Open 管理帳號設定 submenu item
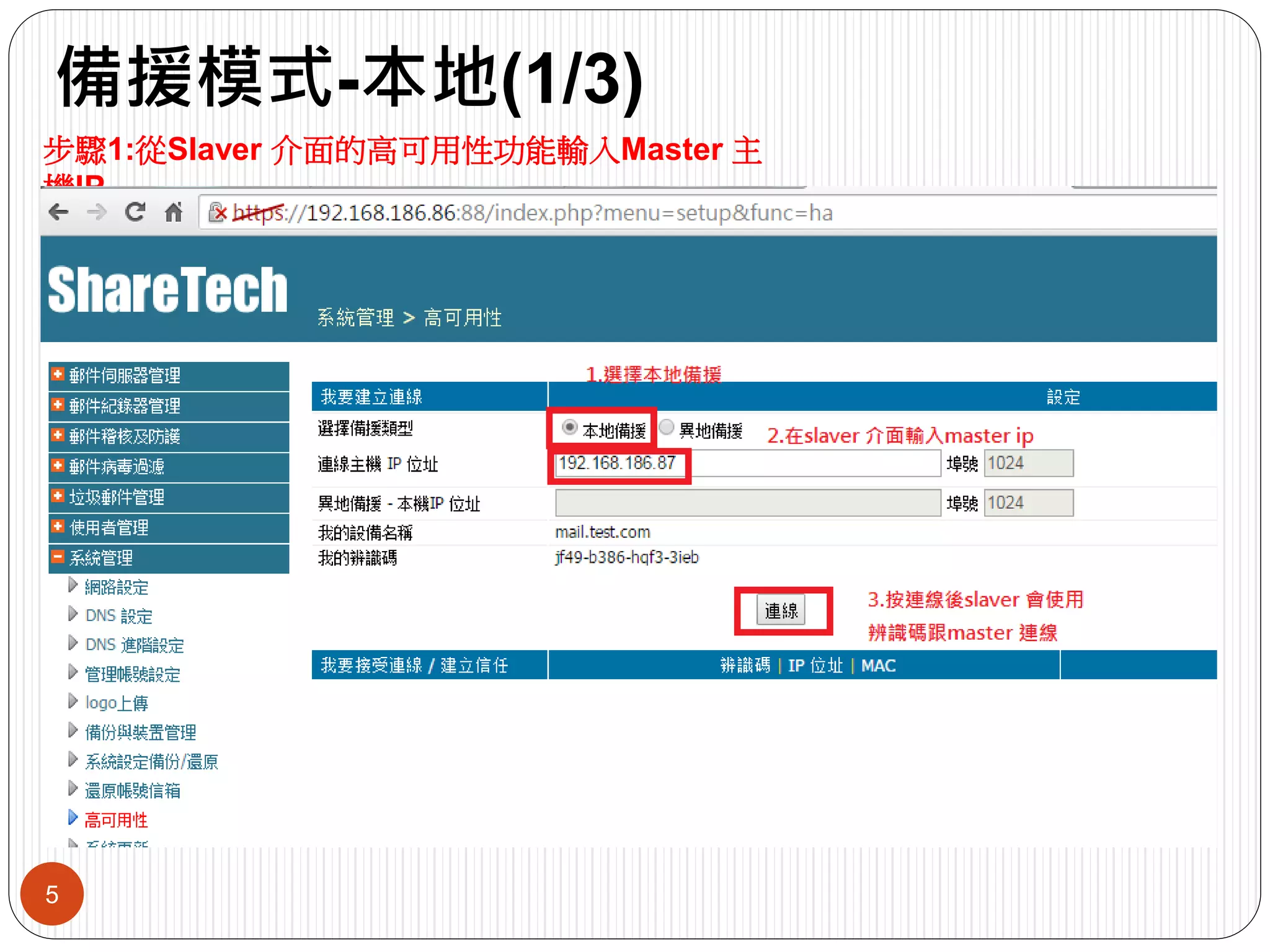The height and width of the screenshot is (952, 1270). coord(133,674)
